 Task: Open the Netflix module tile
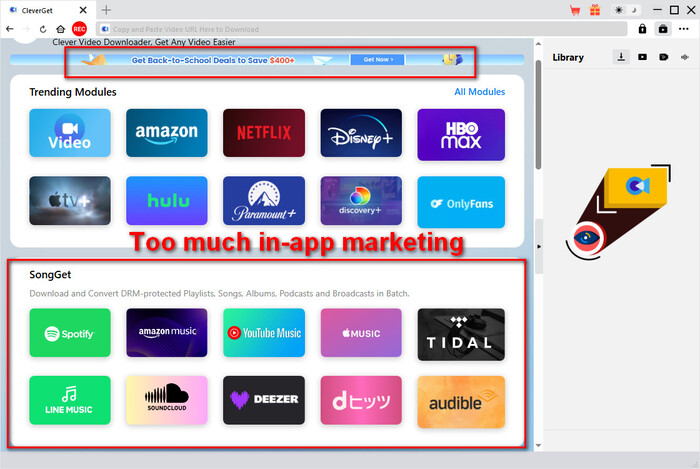click(x=264, y=133)
